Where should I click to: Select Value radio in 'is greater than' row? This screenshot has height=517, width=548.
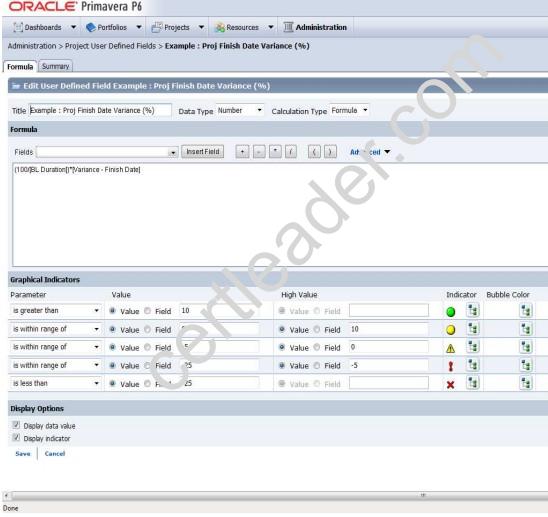(x=113, y=310)
